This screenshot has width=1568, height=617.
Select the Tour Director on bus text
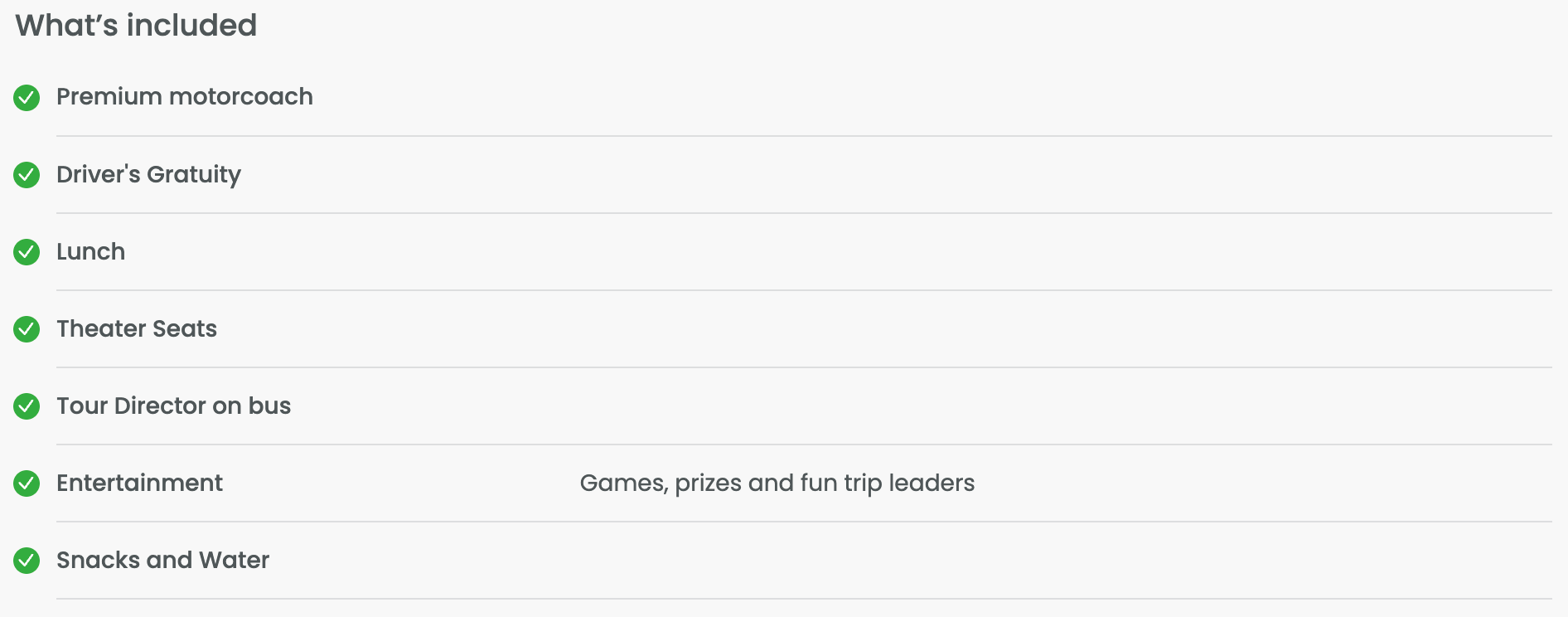(173, 406)
